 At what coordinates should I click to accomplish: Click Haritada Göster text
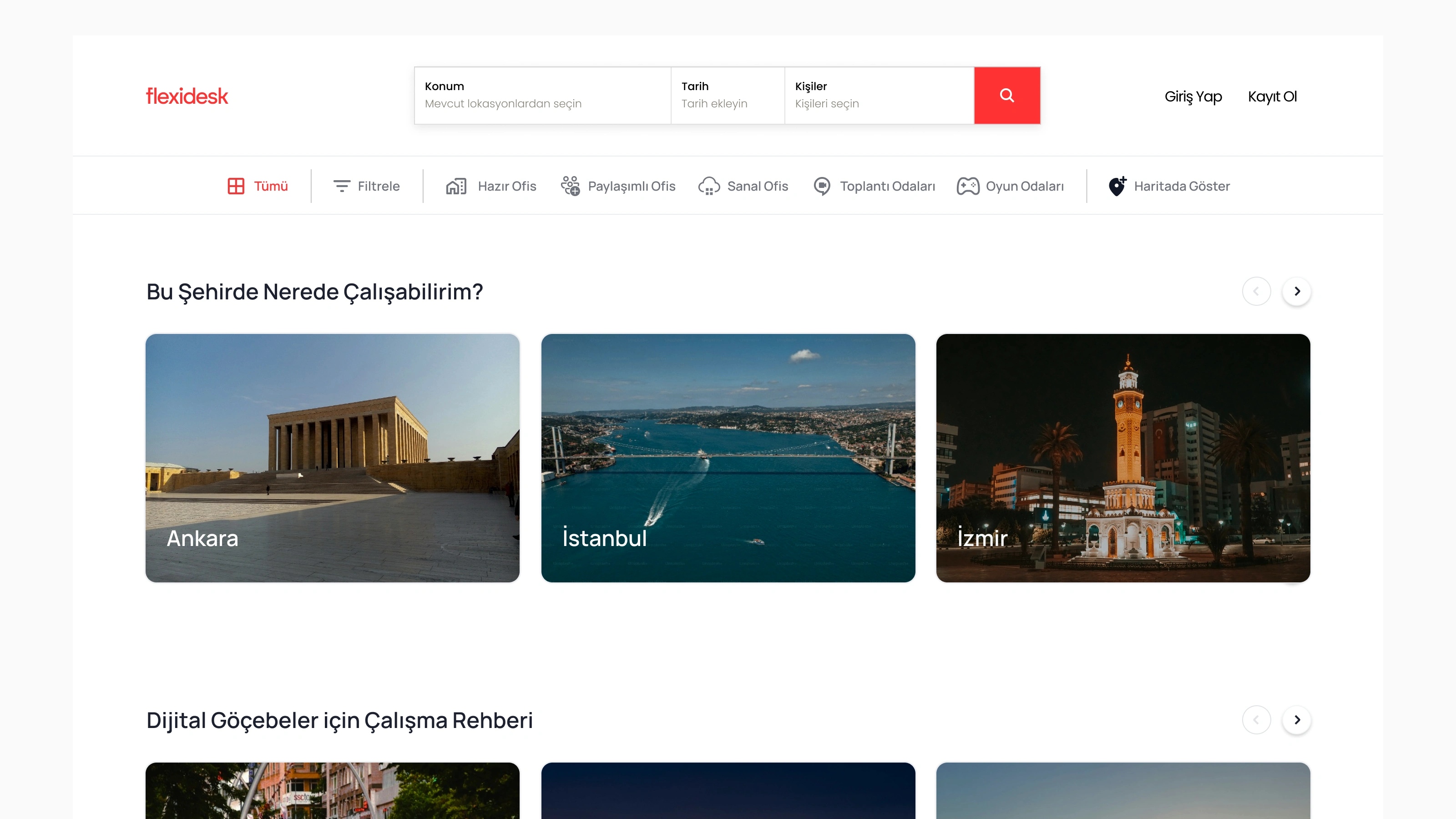[x=1182, y=186]
